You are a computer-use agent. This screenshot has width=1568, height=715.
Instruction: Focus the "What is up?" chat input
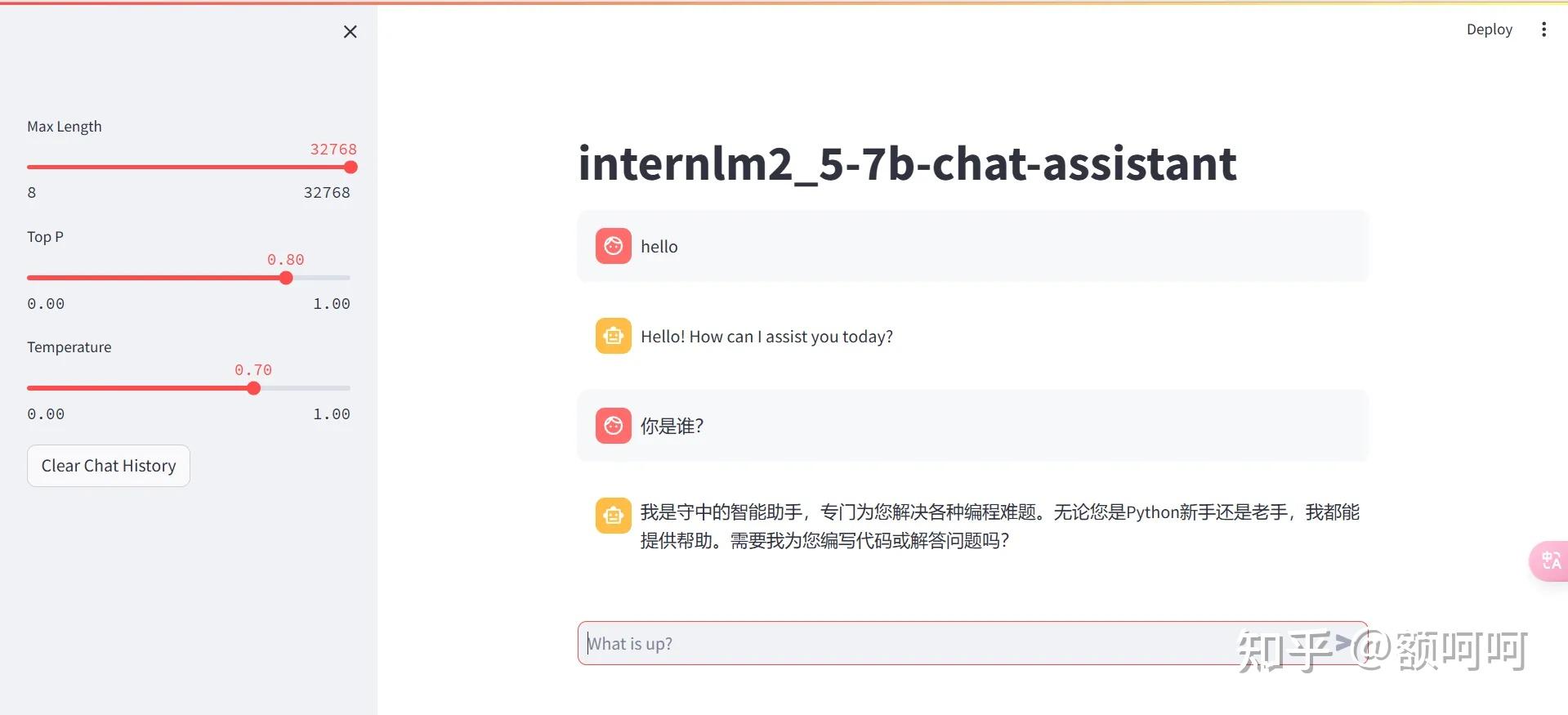click(899, 644)
